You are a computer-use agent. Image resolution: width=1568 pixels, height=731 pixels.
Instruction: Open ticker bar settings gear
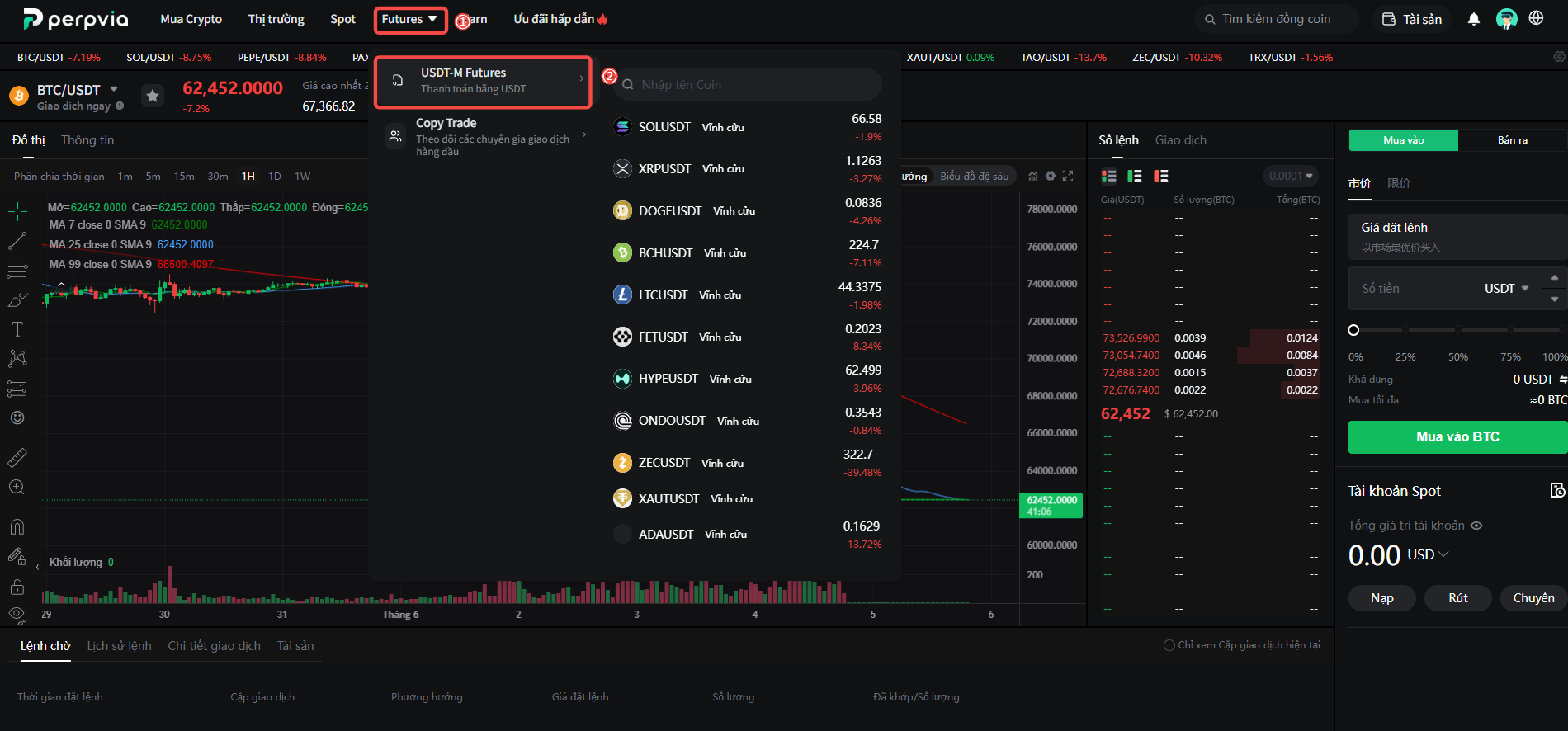pos(1559,57)
